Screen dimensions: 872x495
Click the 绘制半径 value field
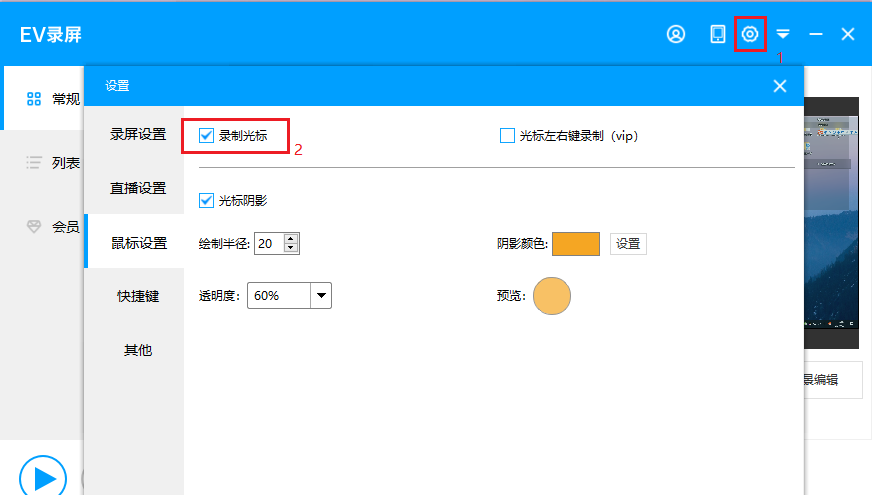[x=269, y=244]
